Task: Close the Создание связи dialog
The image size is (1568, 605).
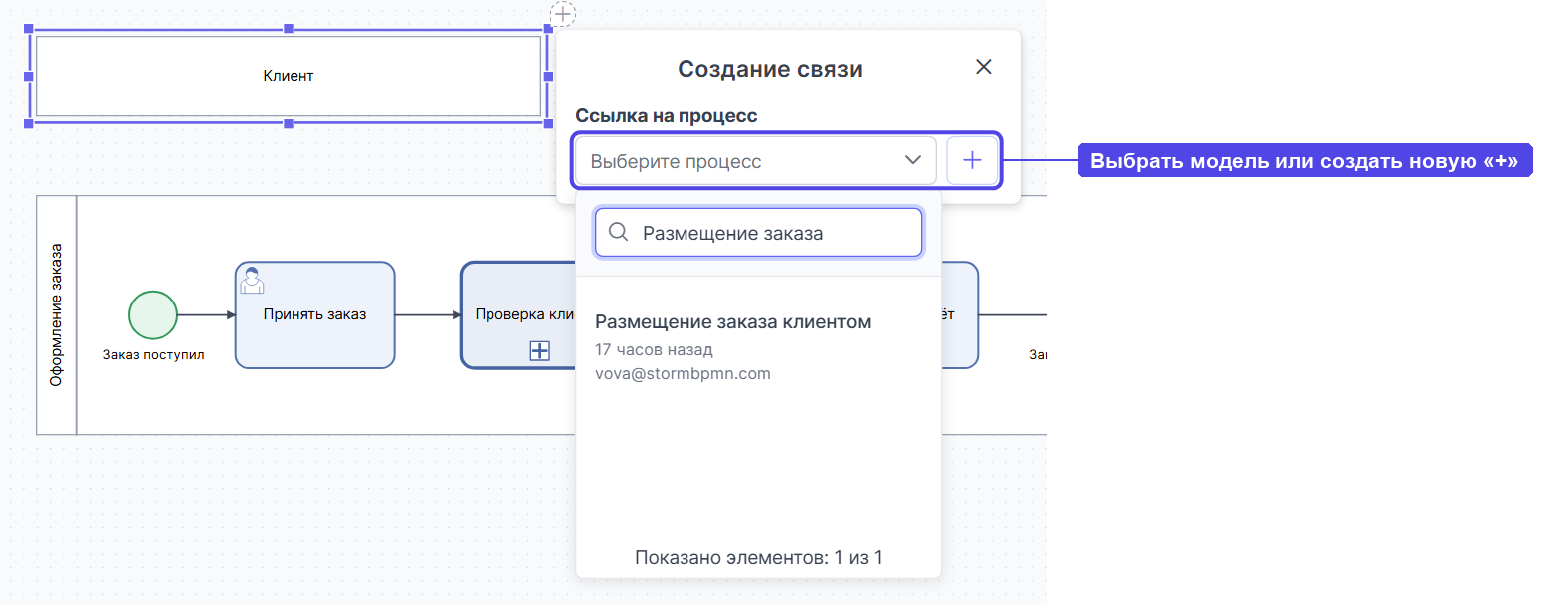Action: 983,67
